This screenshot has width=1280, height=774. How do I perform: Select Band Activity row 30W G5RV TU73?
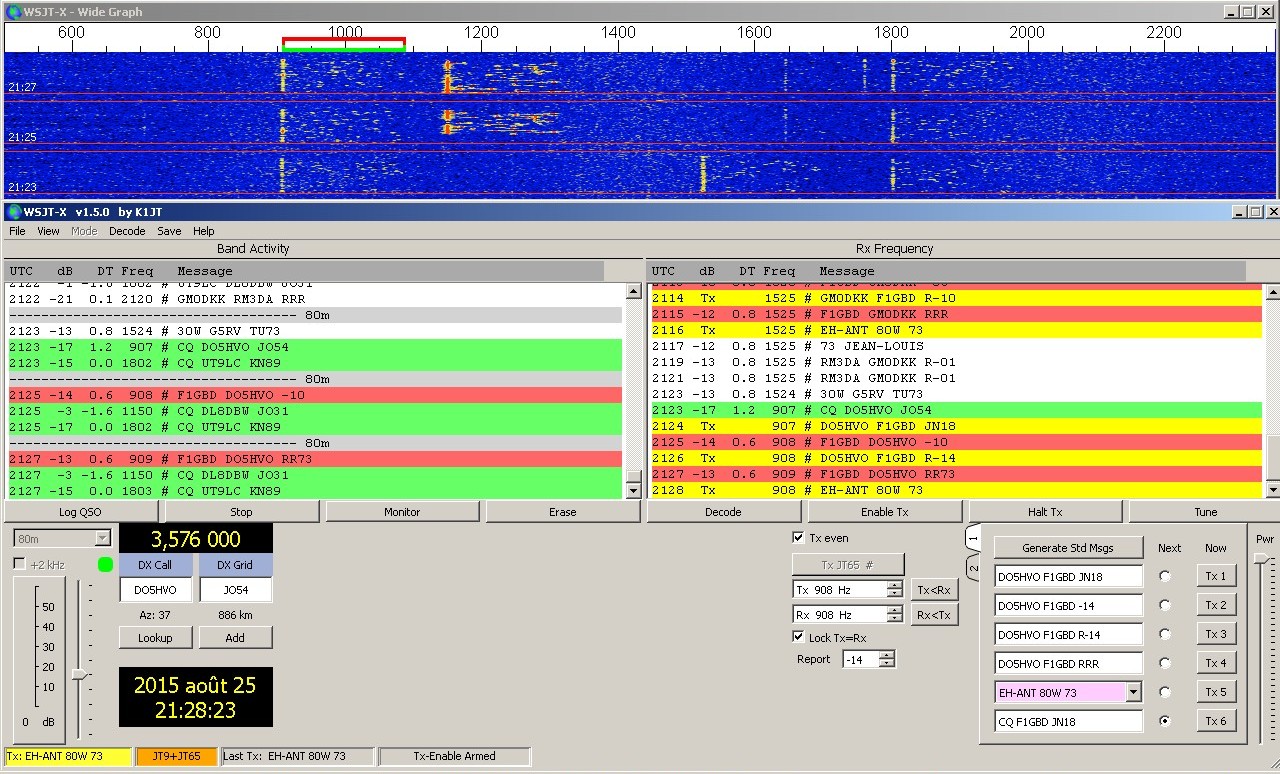(314, 331)
